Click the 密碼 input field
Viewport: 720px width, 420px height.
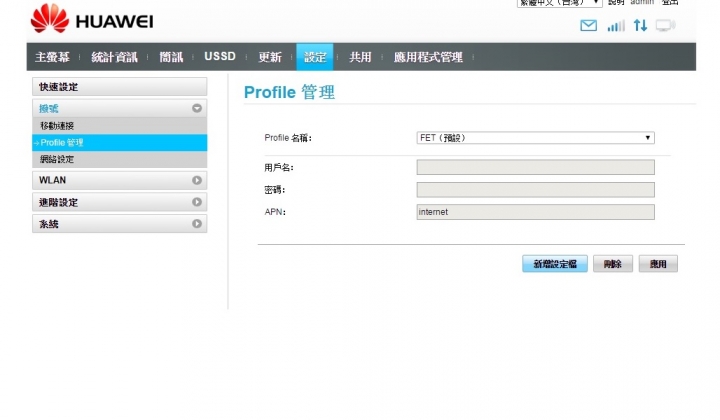point(535,190)
